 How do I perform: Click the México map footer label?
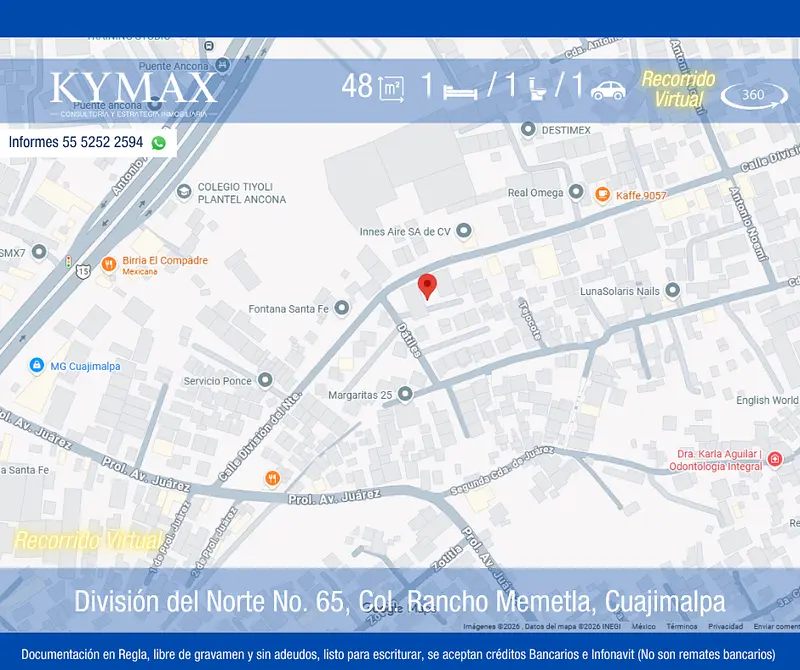pyautogui.click(x=644, y=627)
